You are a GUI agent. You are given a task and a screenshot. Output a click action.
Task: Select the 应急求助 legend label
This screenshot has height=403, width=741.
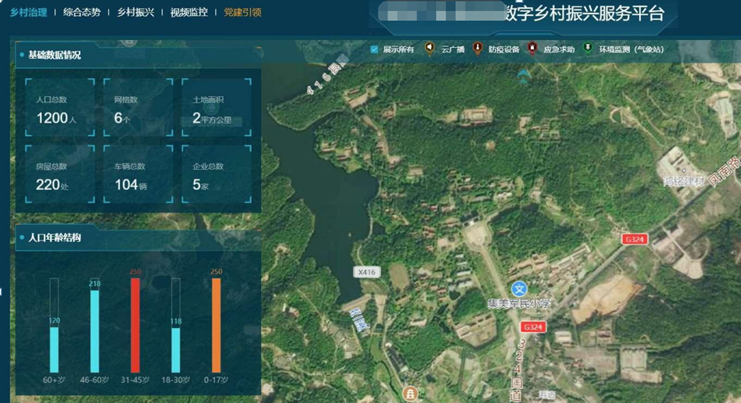559,49
